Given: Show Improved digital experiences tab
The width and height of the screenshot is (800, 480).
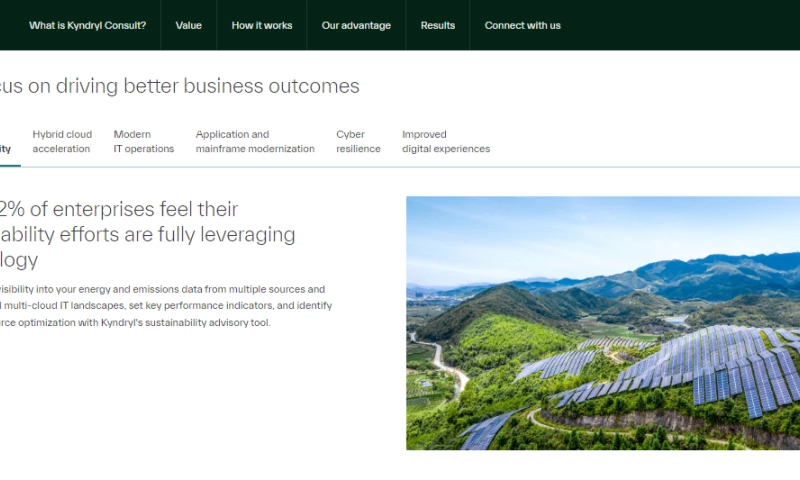Looking at the screenshot, I should pos(446,141).
